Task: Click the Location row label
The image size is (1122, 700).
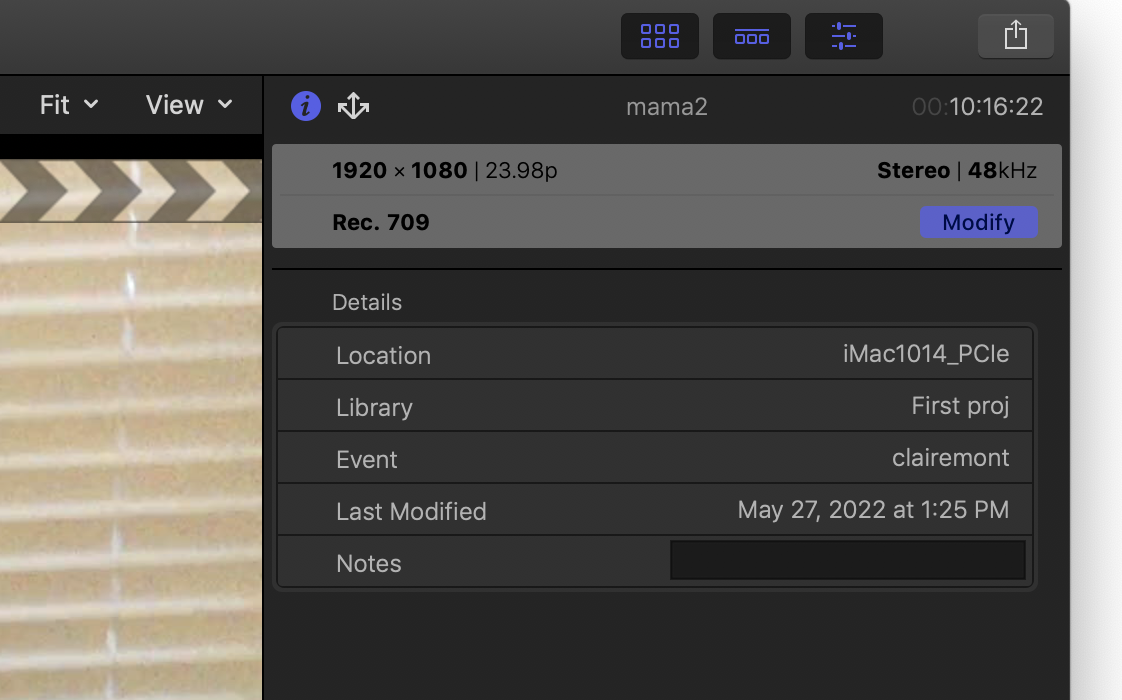Action: (384, 356)
